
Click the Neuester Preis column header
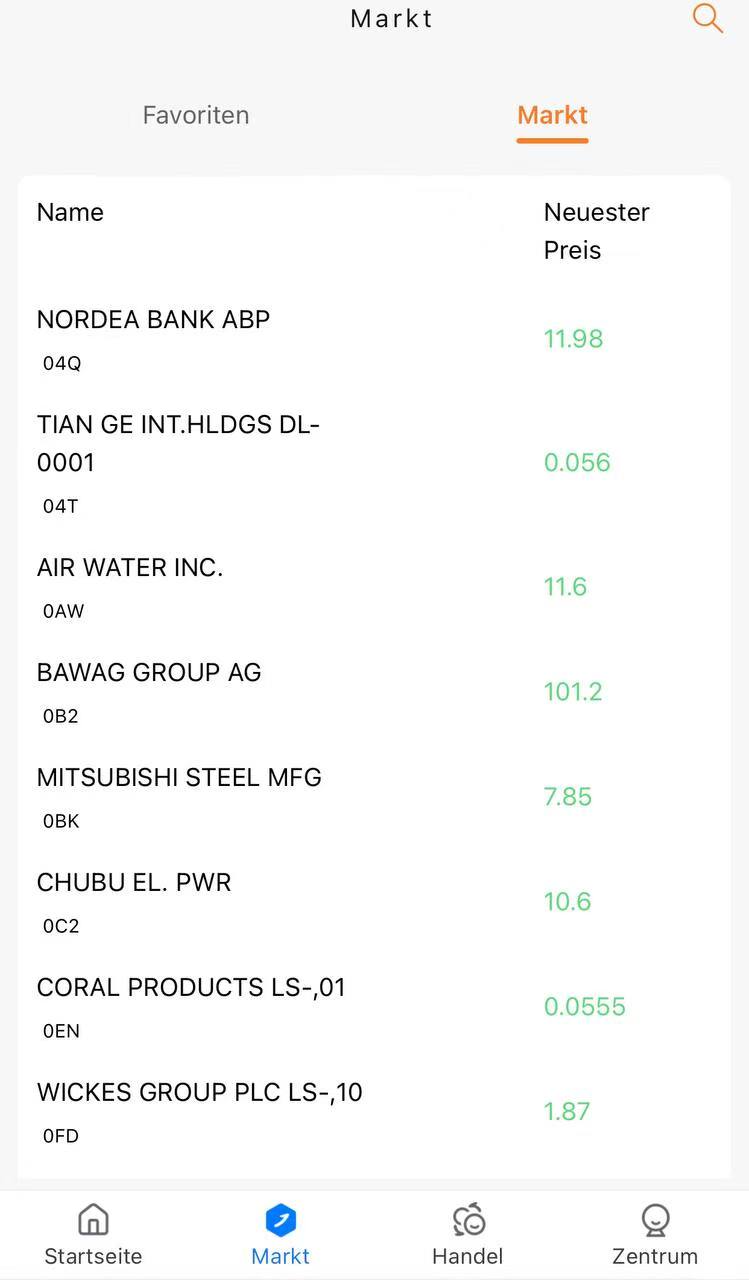click(x=596, y=231)
